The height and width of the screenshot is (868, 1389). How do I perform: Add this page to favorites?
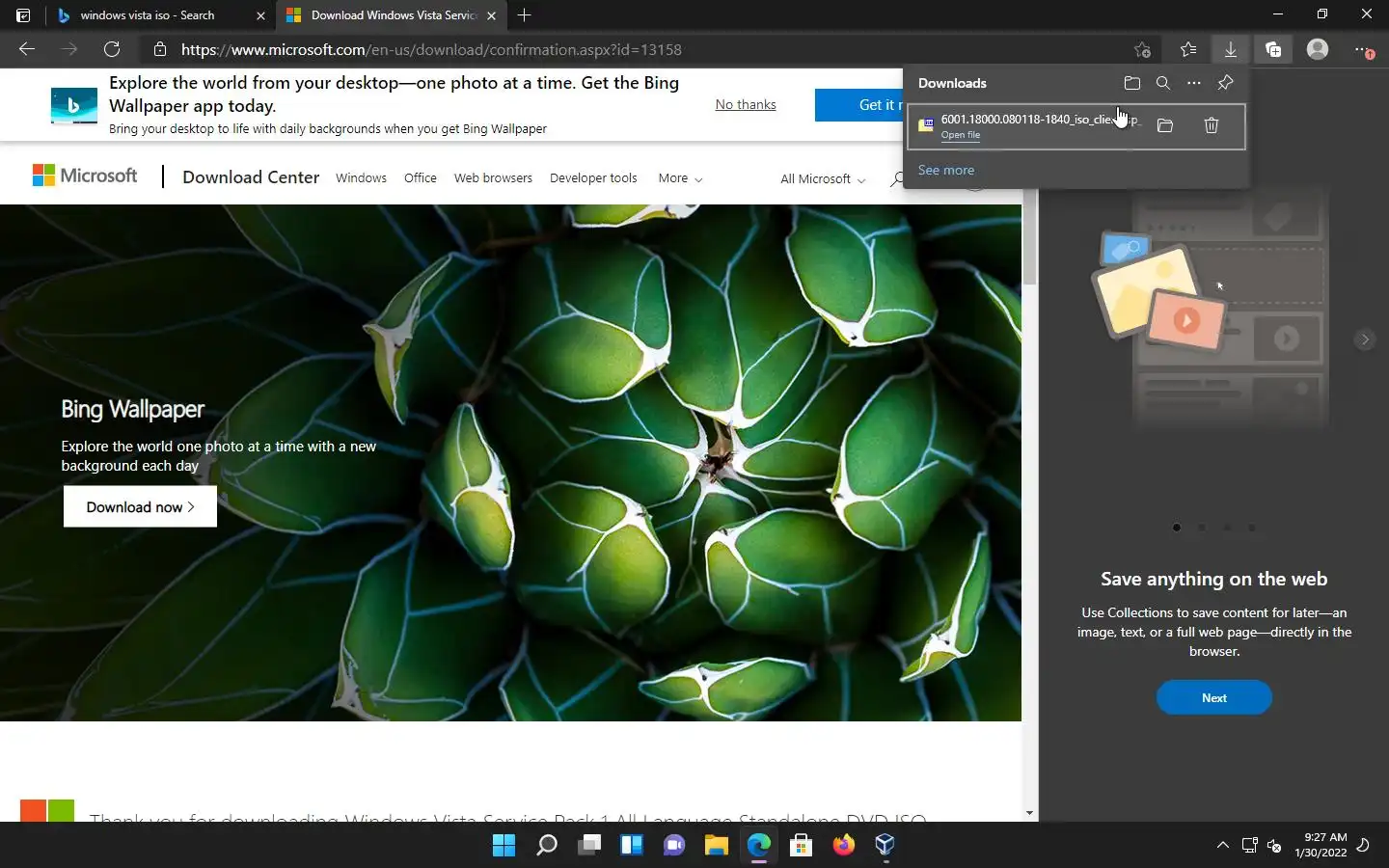pyautogui.click(x=1142, y=49)
